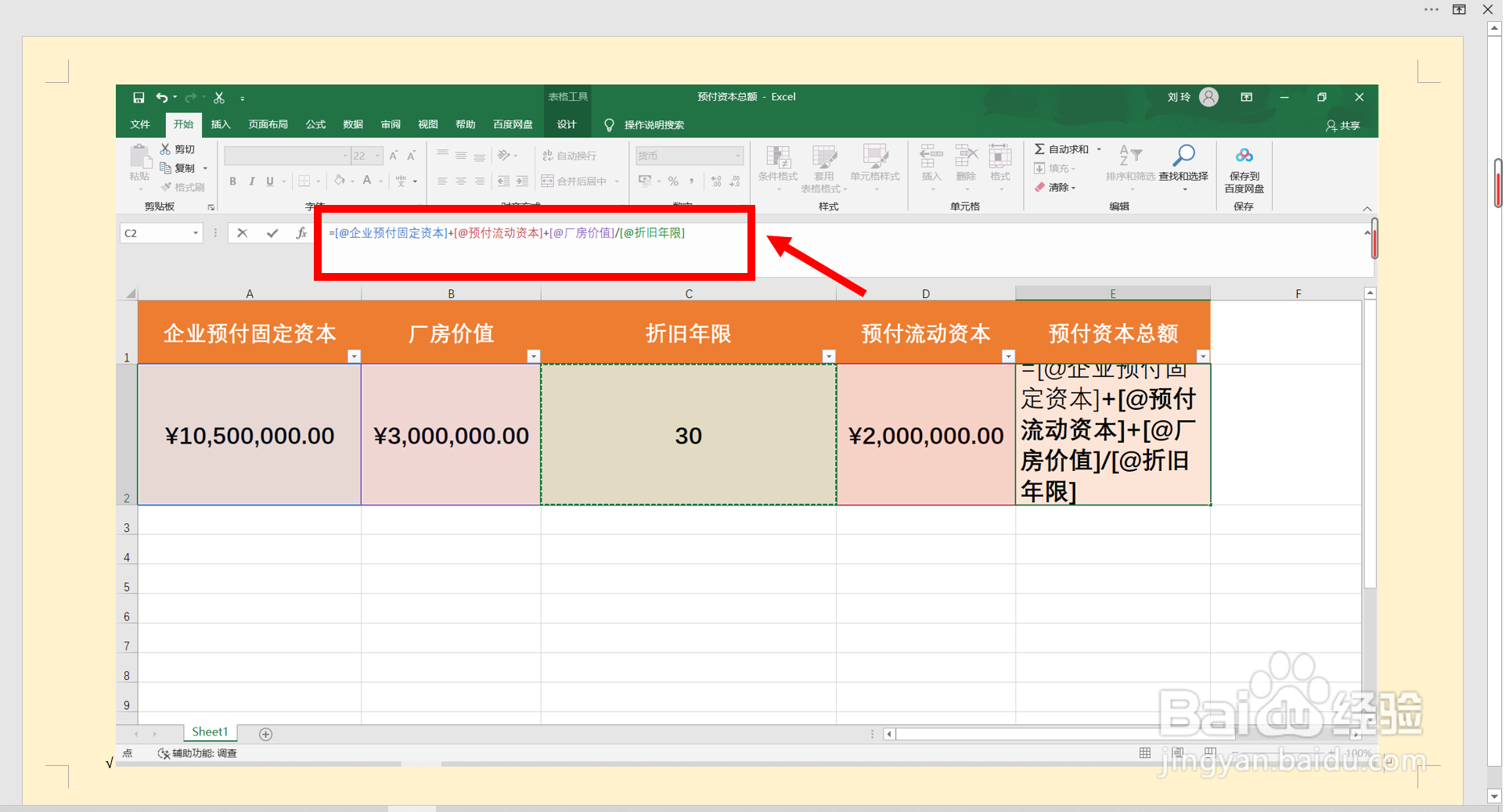Open the font name dropdown
Viewport: 1509px width, 812px height.
(x=345, y=156)
